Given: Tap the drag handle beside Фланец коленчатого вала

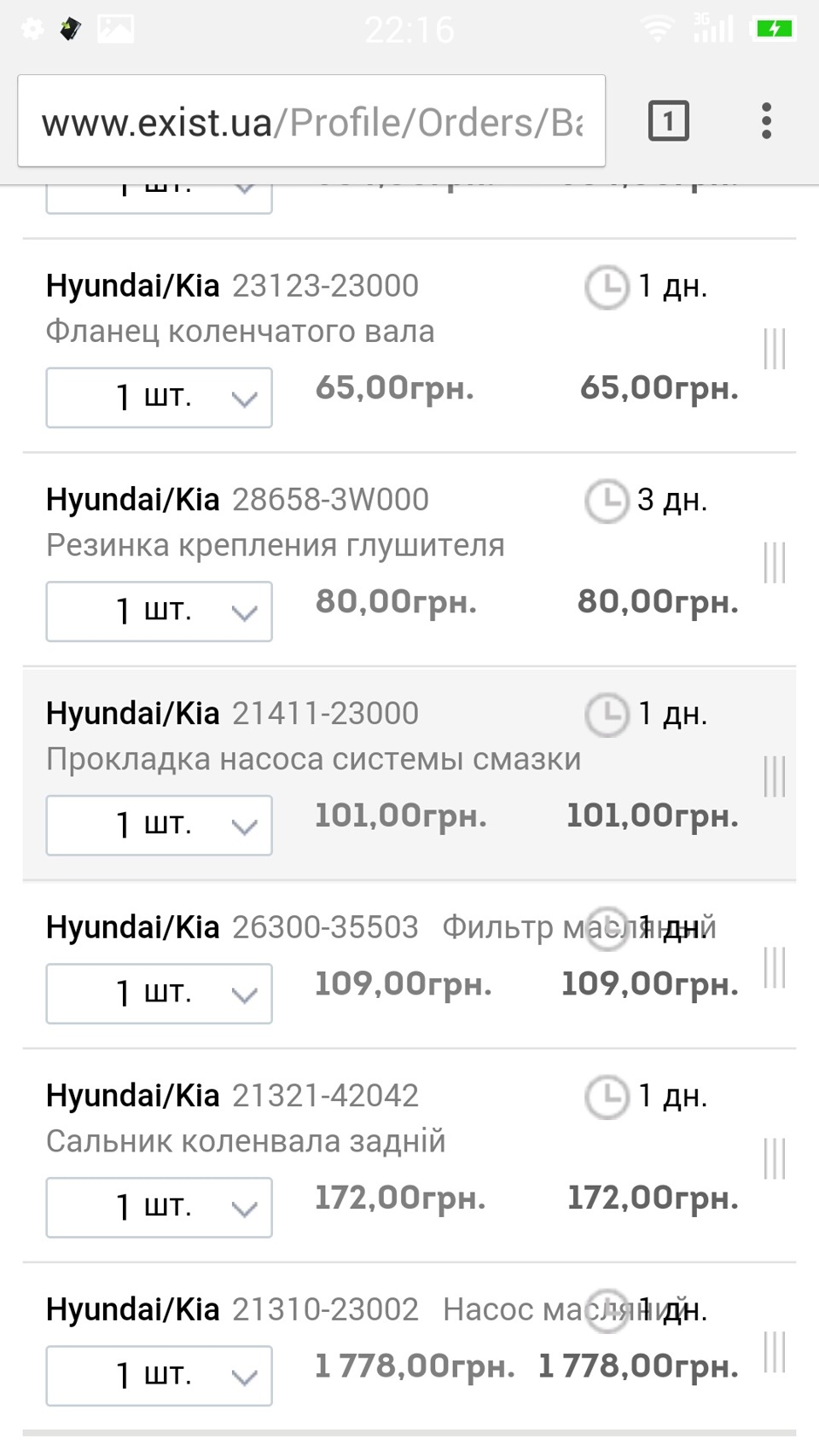Looking at the screenshot, I should [x=774, y=349].
